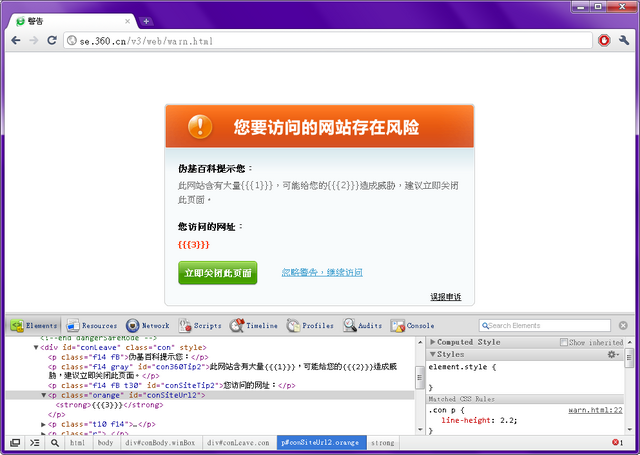Click the Search Elements field
The height and width of the screenshot is (455, 640).
(x=545, y=326)
